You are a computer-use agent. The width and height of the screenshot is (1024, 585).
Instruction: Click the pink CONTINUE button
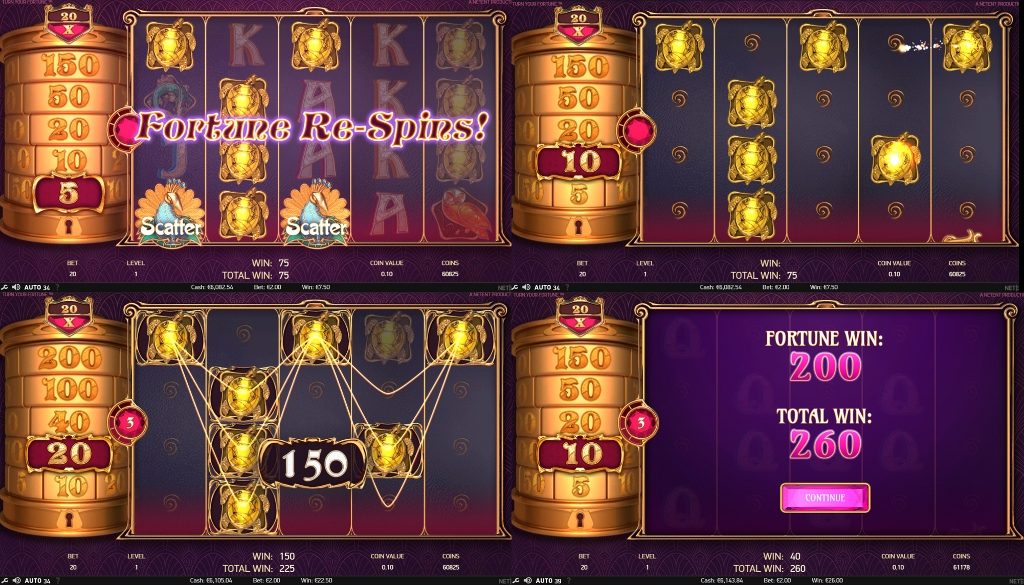[825, 498]
